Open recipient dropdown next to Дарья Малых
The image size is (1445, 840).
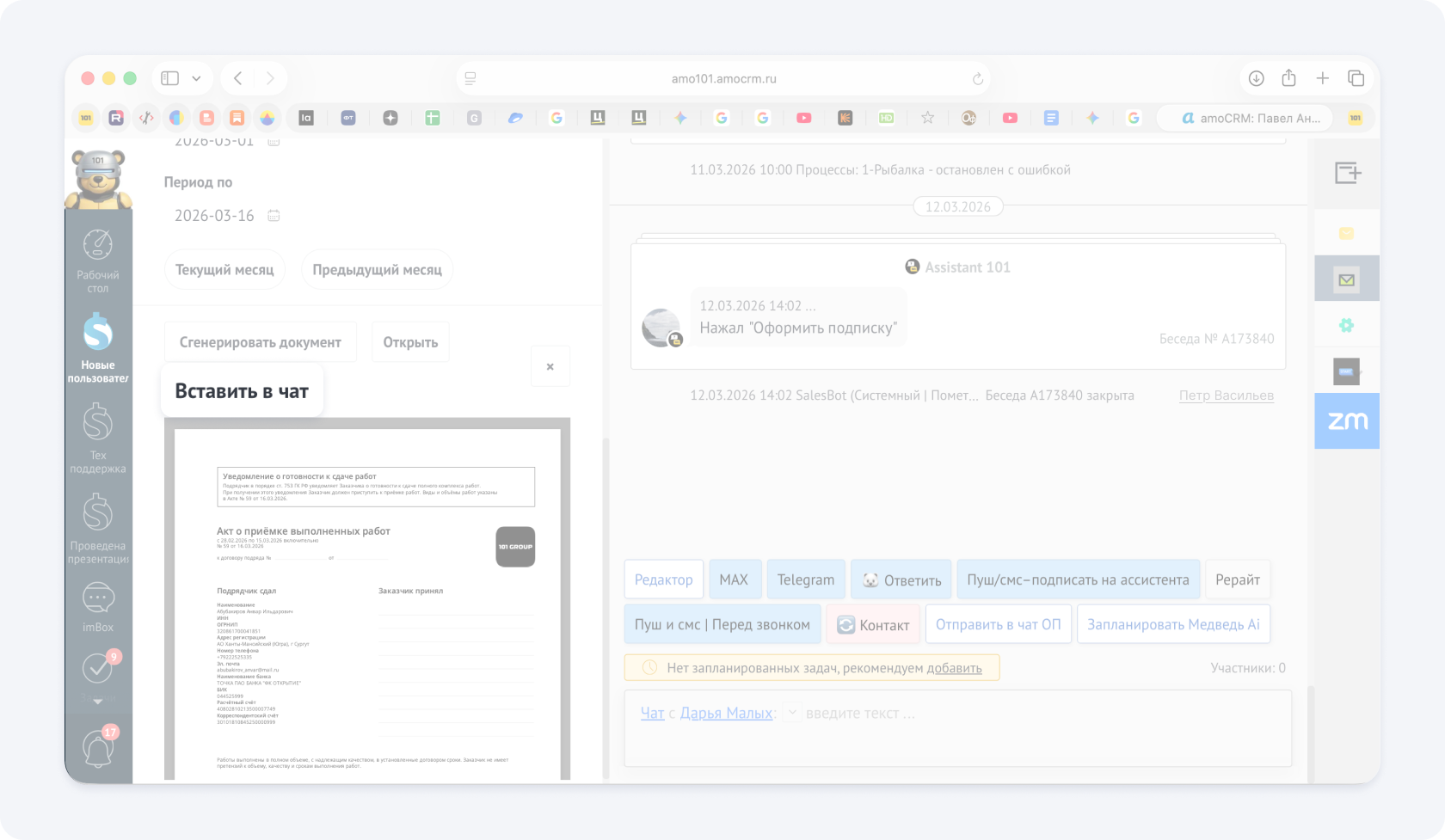point(791,713)
